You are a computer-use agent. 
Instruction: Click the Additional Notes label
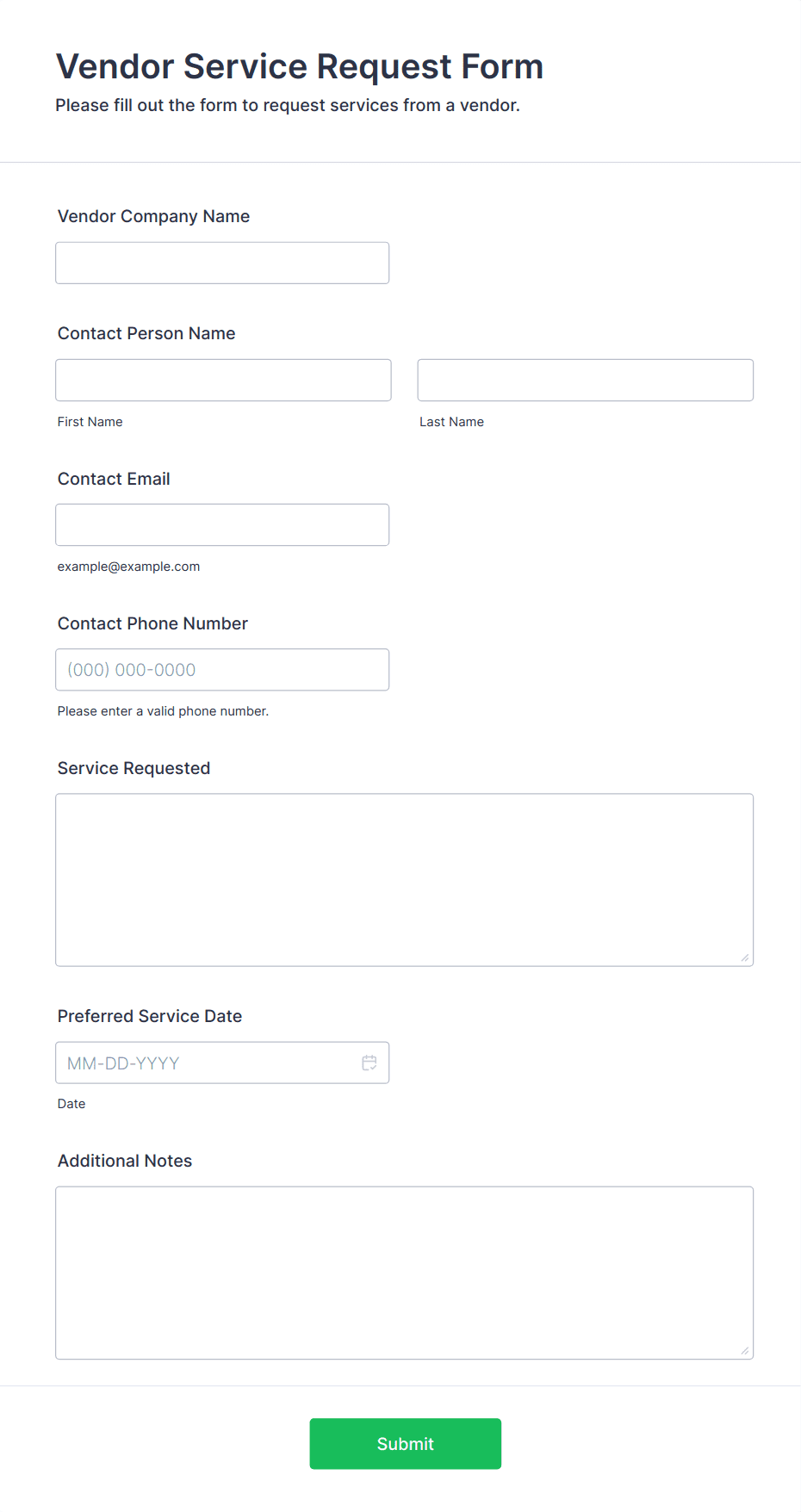point(125,1161)
